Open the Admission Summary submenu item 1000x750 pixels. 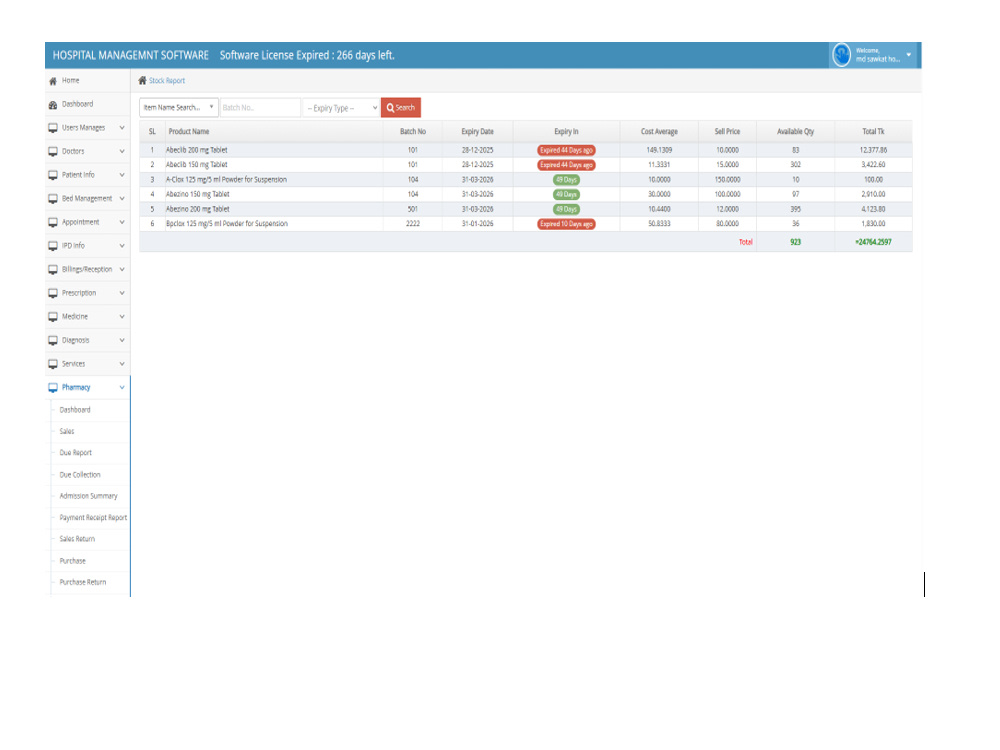click(89, 496)
